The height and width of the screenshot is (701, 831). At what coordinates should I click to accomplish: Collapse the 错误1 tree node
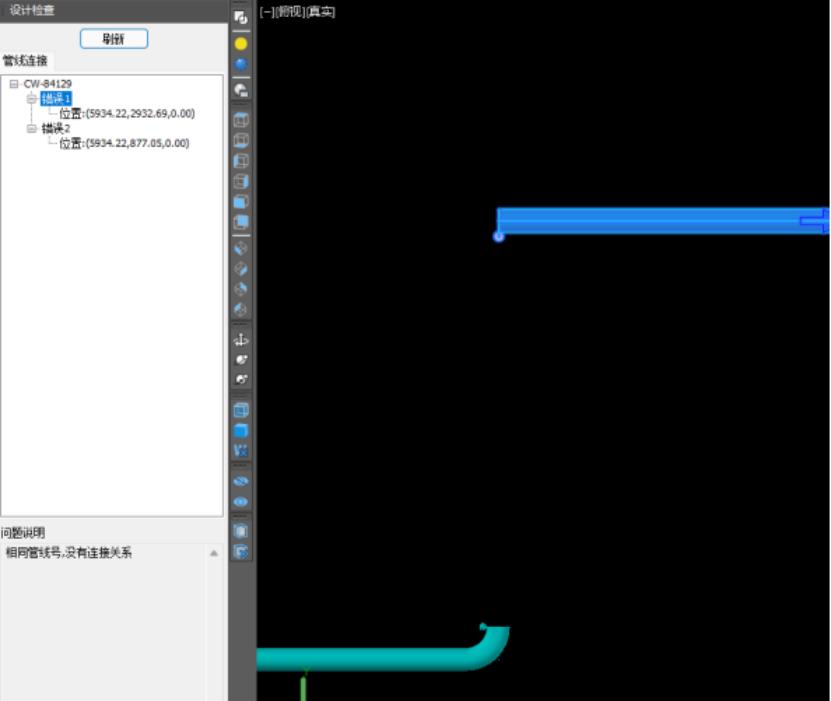(x=32, y=99)
